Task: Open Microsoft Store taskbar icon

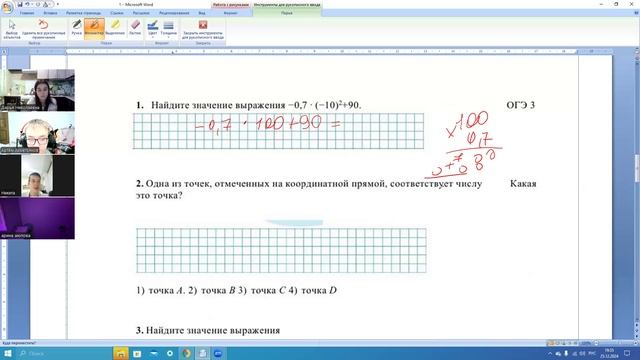Action: pyautogui.click(x=137, y=353)
